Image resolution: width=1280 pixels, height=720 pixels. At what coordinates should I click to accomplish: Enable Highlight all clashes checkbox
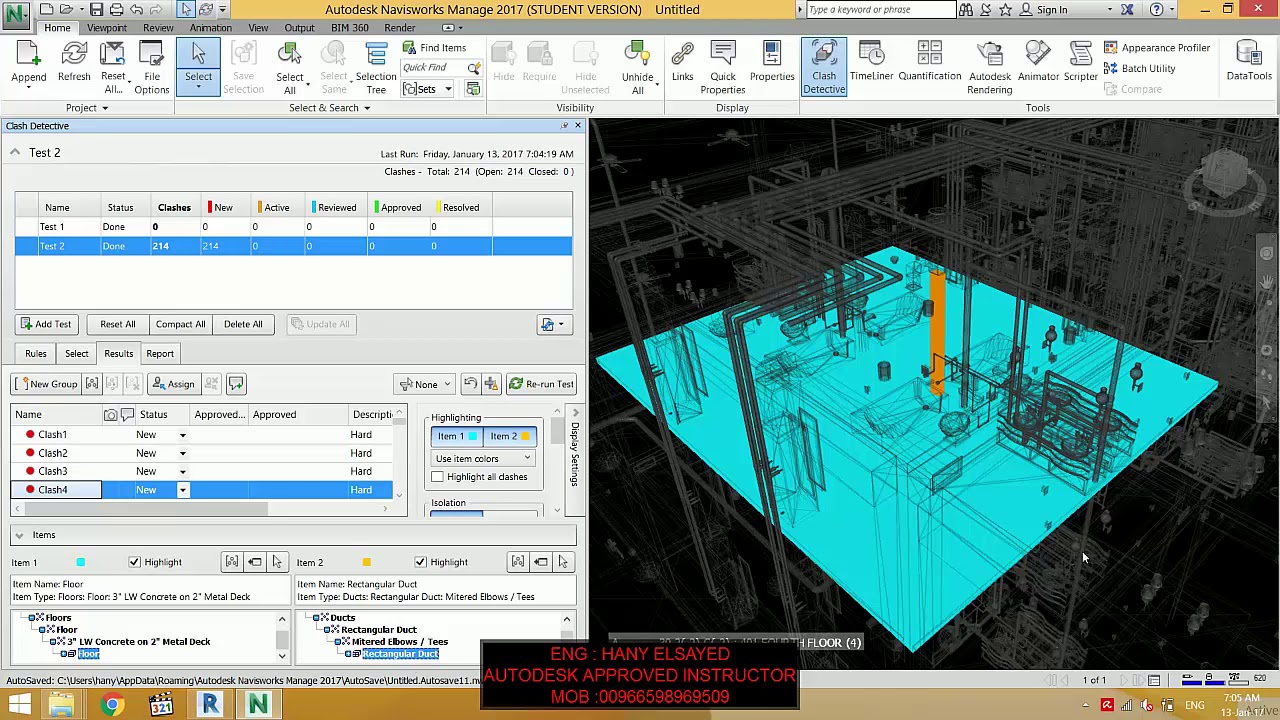coord(437,477)
